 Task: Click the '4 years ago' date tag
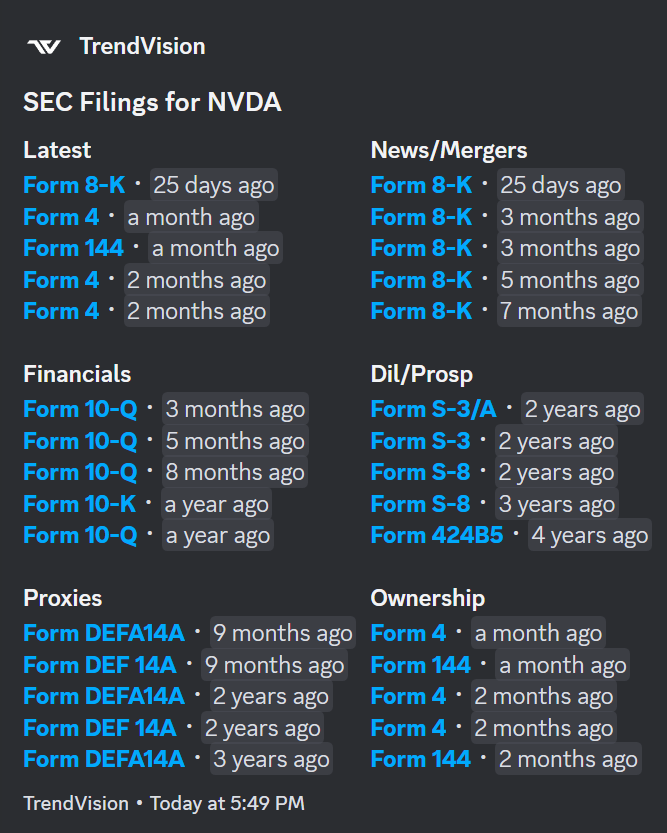click(x=590, y=535)
